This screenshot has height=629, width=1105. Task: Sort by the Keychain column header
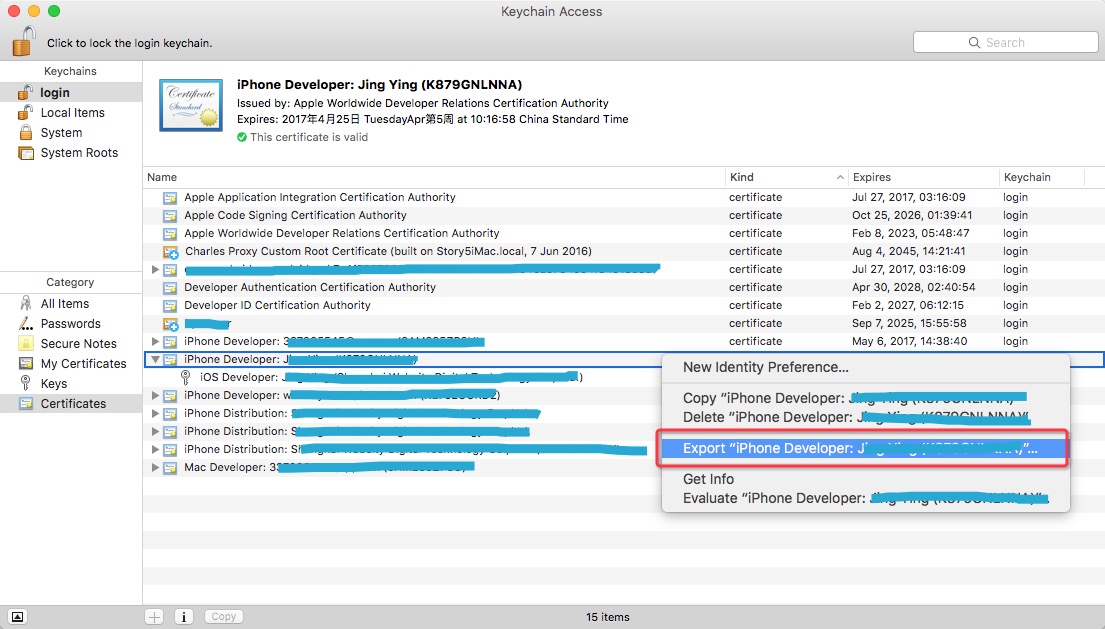[x=1042, y=178]
